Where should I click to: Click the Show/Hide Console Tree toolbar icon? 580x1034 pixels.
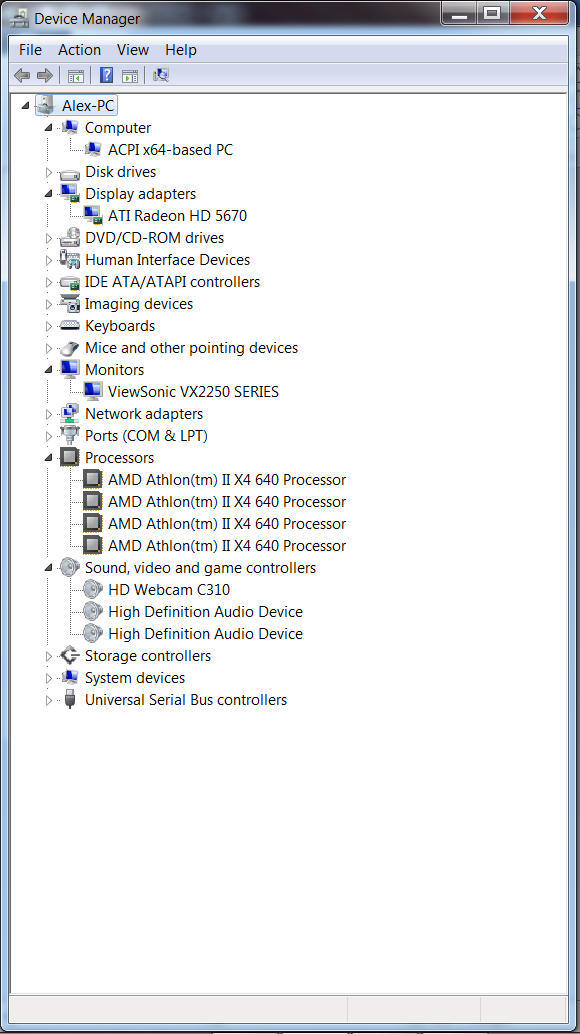pos(76,76)
